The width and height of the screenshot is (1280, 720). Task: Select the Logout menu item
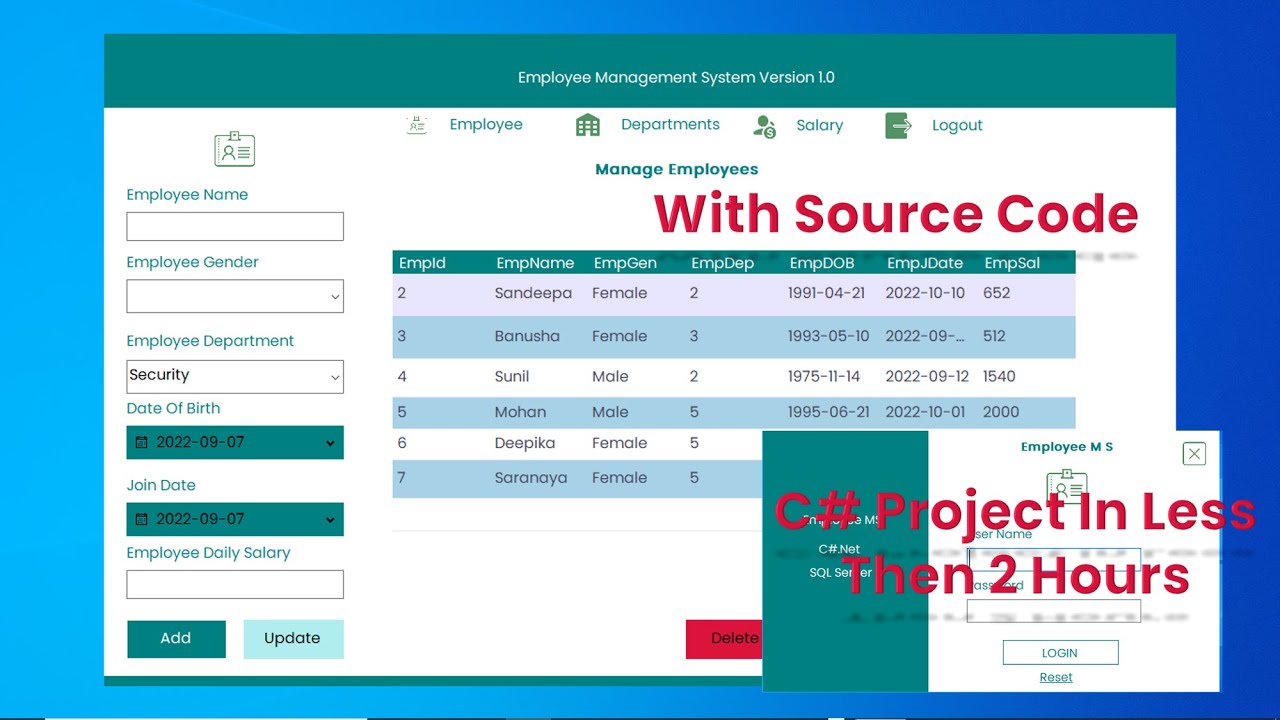[957, 126]
